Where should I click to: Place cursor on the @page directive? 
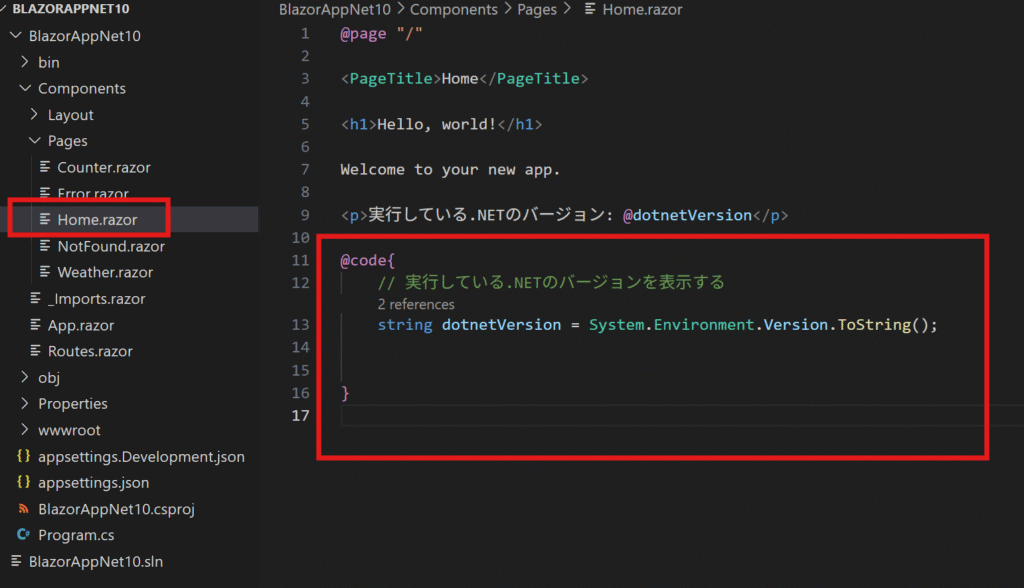point(363,33)
